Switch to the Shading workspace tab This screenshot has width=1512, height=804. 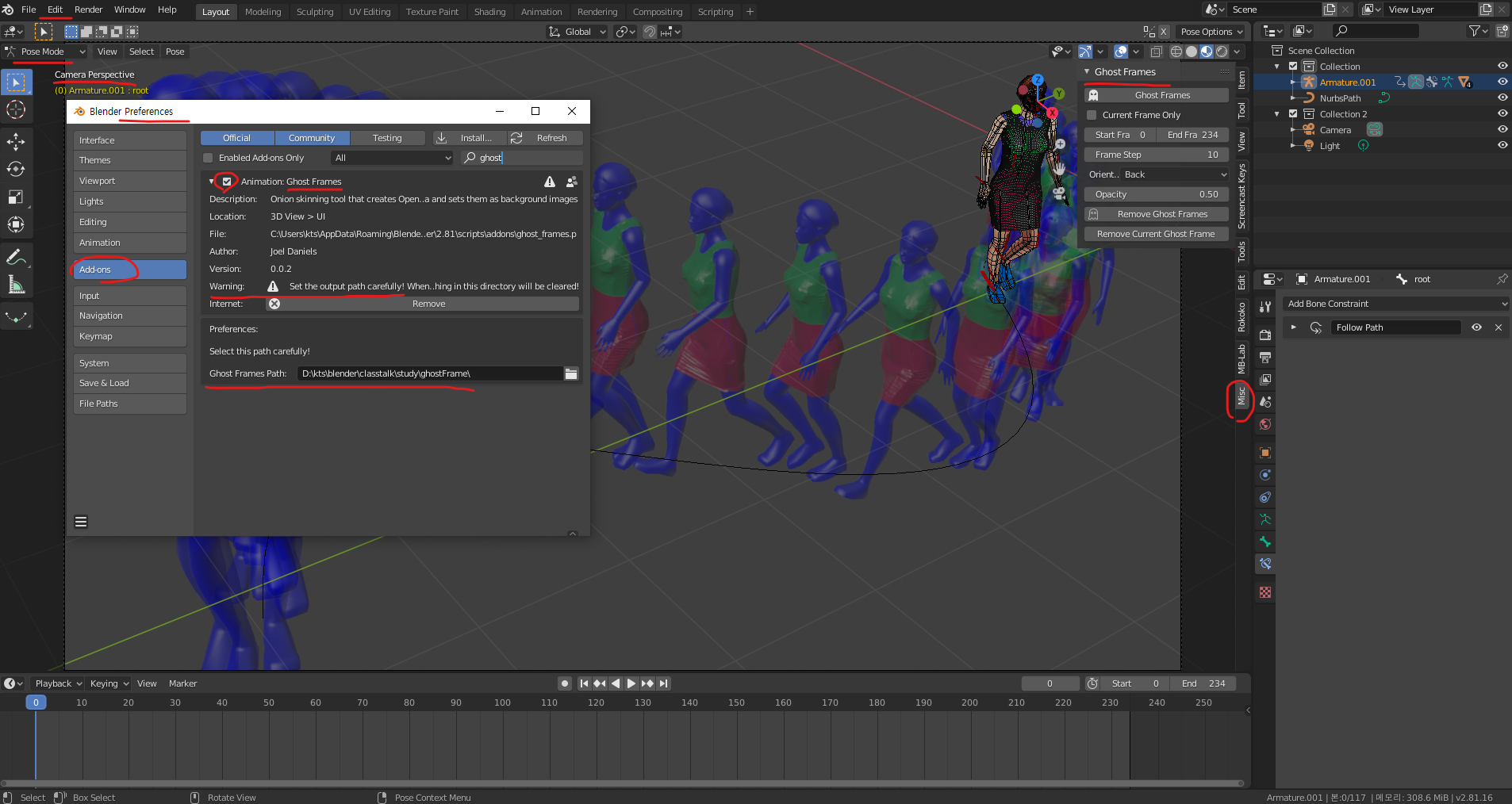coord(489,12)
